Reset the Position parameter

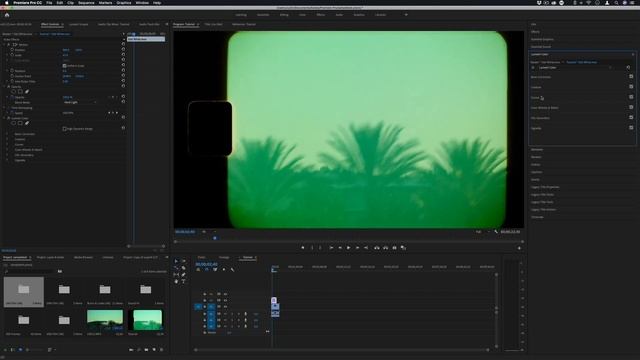(x=123, y=50)
